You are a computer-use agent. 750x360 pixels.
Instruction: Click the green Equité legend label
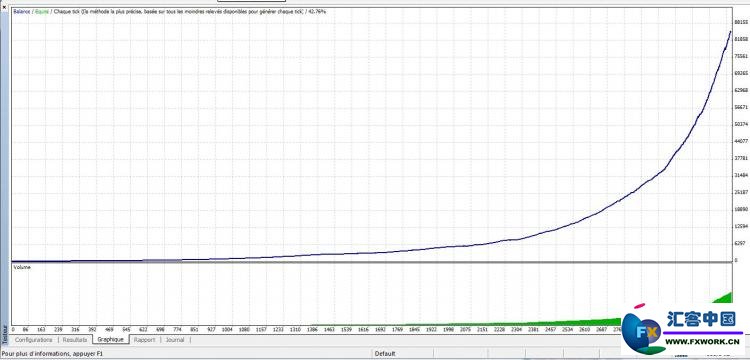point(42,11)
